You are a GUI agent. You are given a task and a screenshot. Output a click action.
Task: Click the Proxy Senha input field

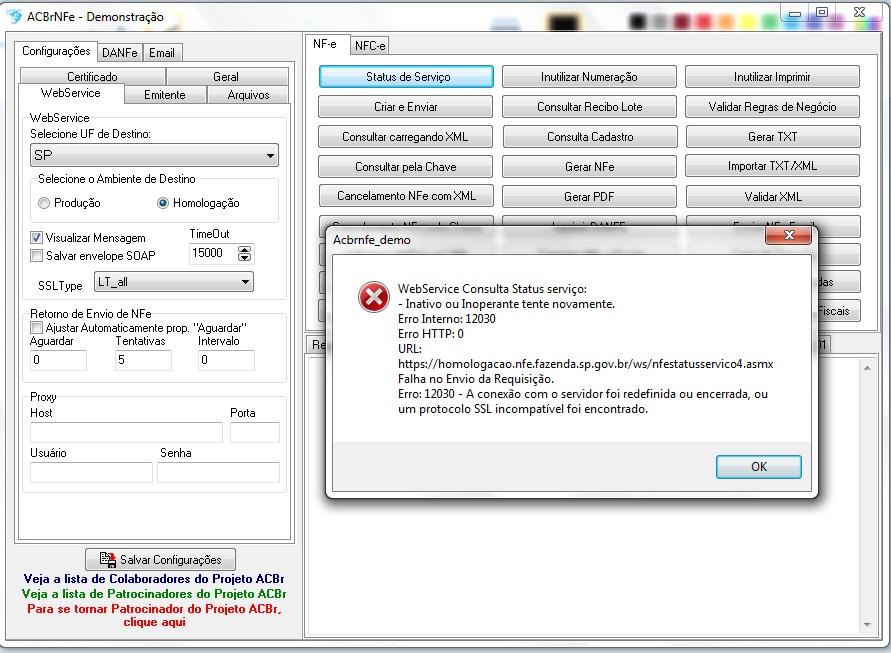coord(219,472)
